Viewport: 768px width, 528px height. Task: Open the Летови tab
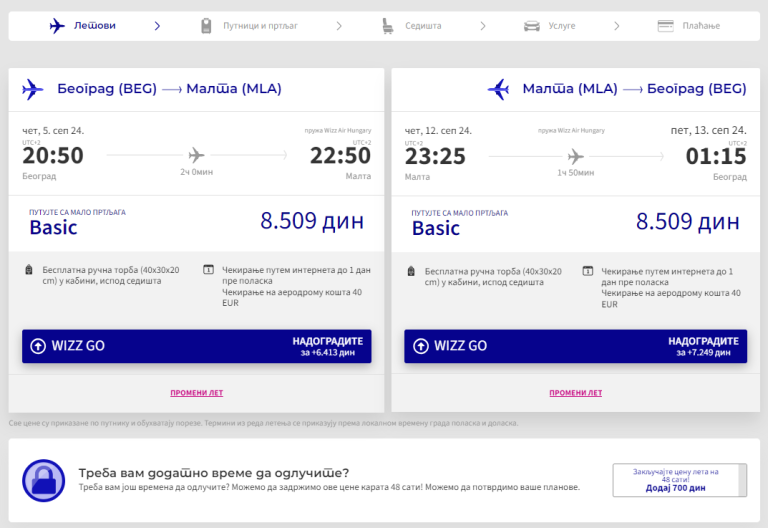(95, 25)
